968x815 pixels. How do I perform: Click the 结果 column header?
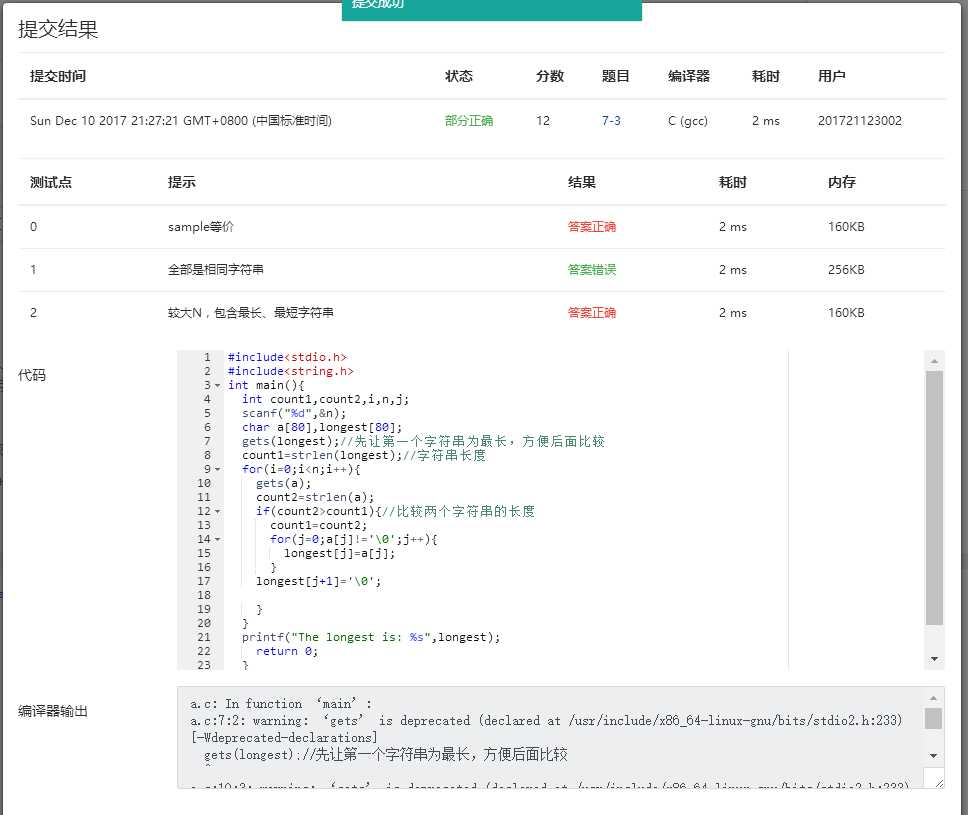pos(582,182)
